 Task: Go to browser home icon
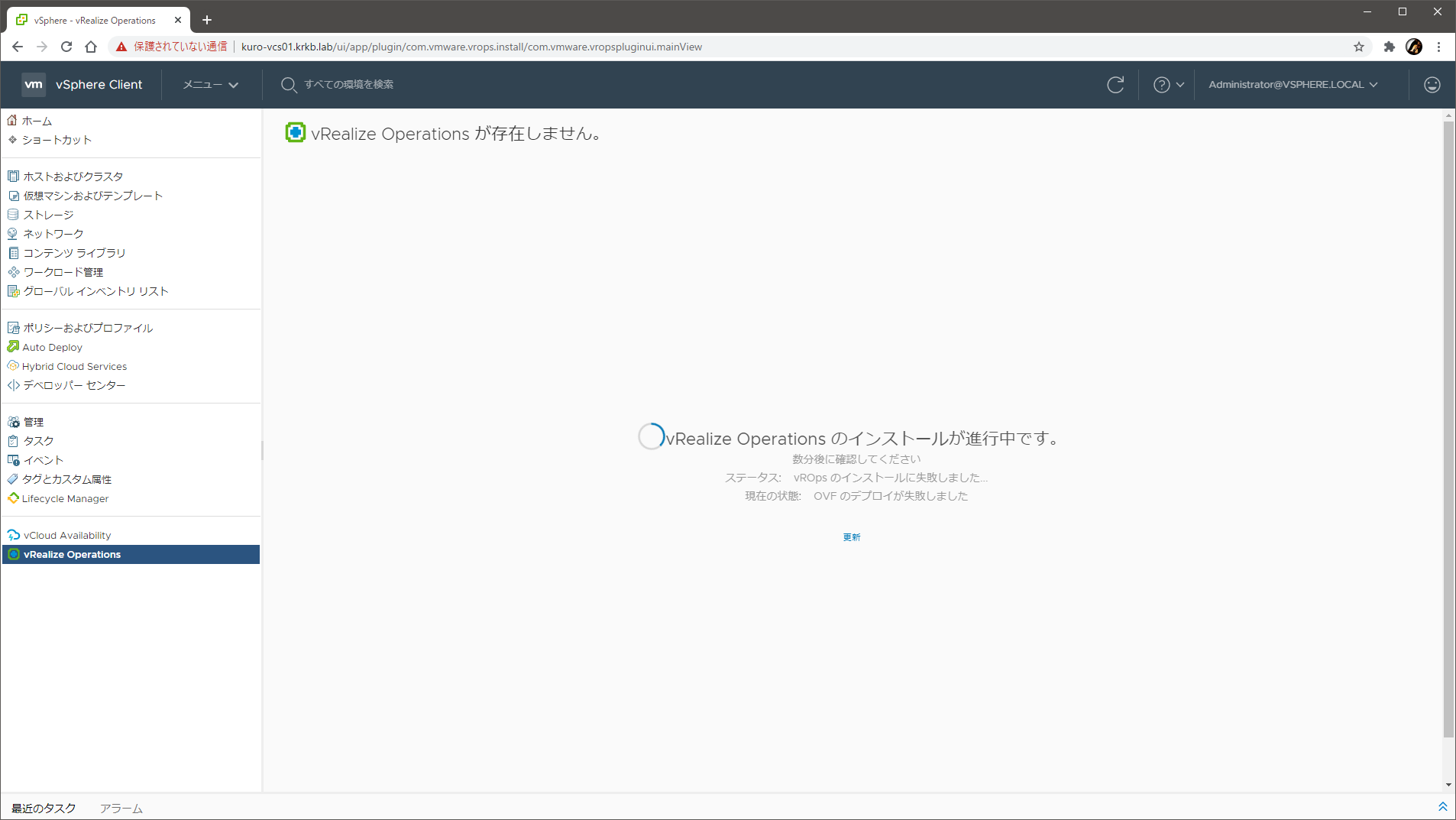(x=91, y=47)
